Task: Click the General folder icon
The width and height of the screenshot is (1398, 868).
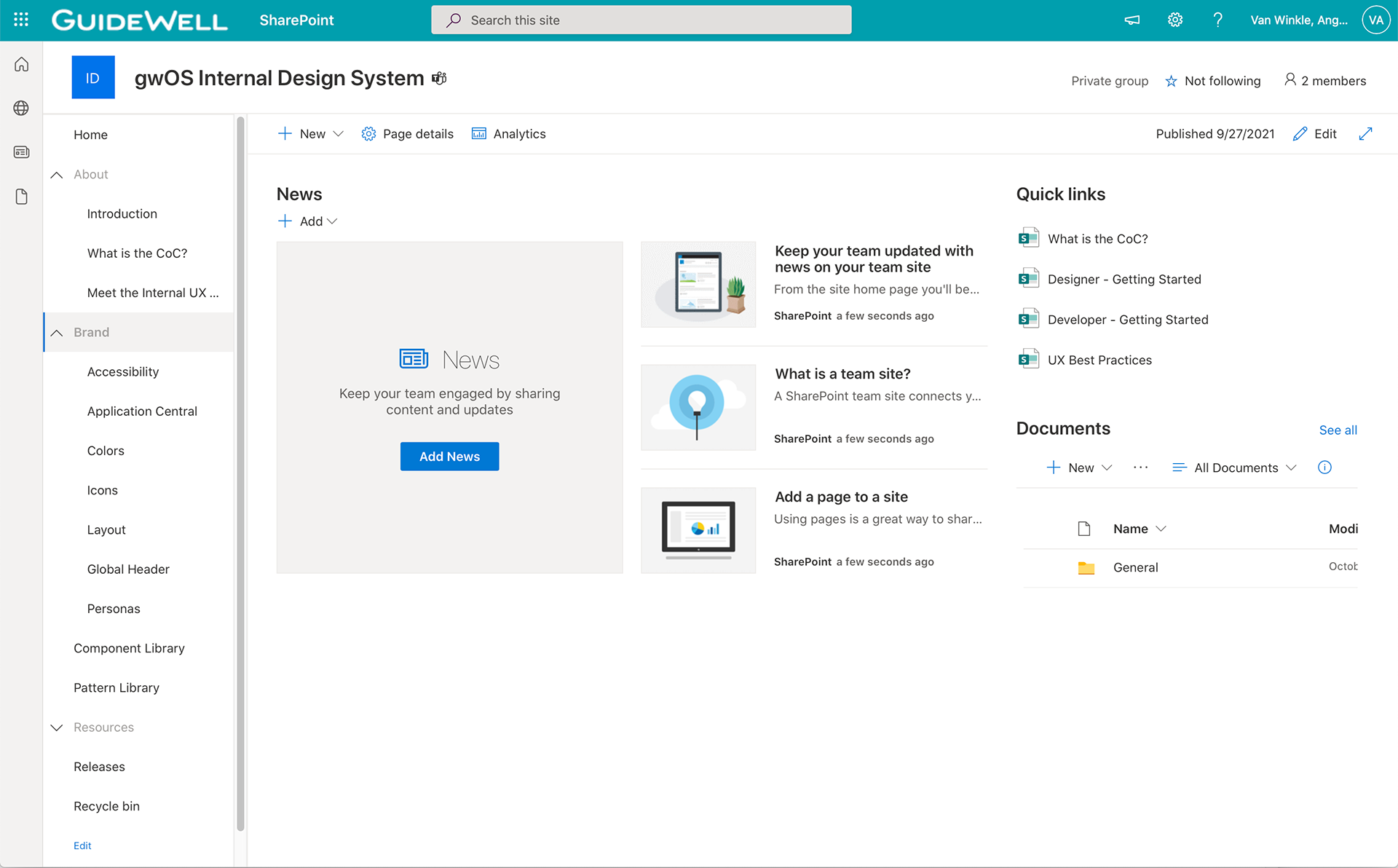Action: pyautogui.click(x=1086, y=568)
